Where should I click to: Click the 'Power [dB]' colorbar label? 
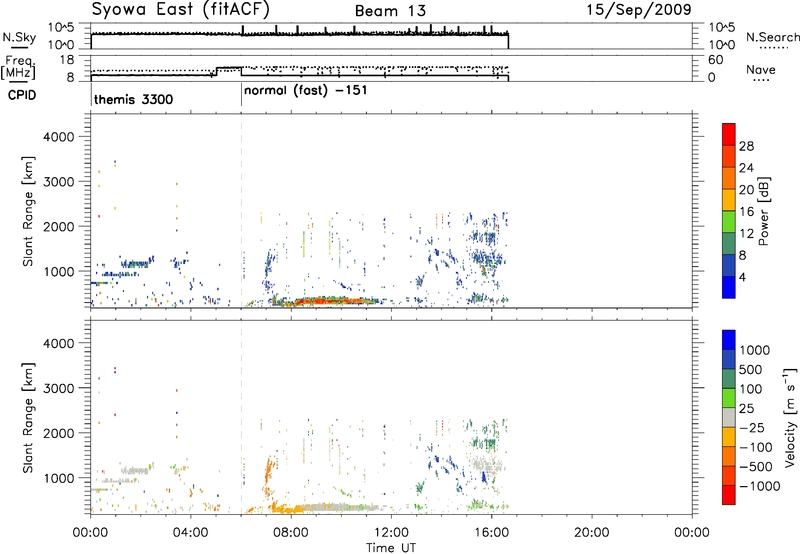pos(763,211)
